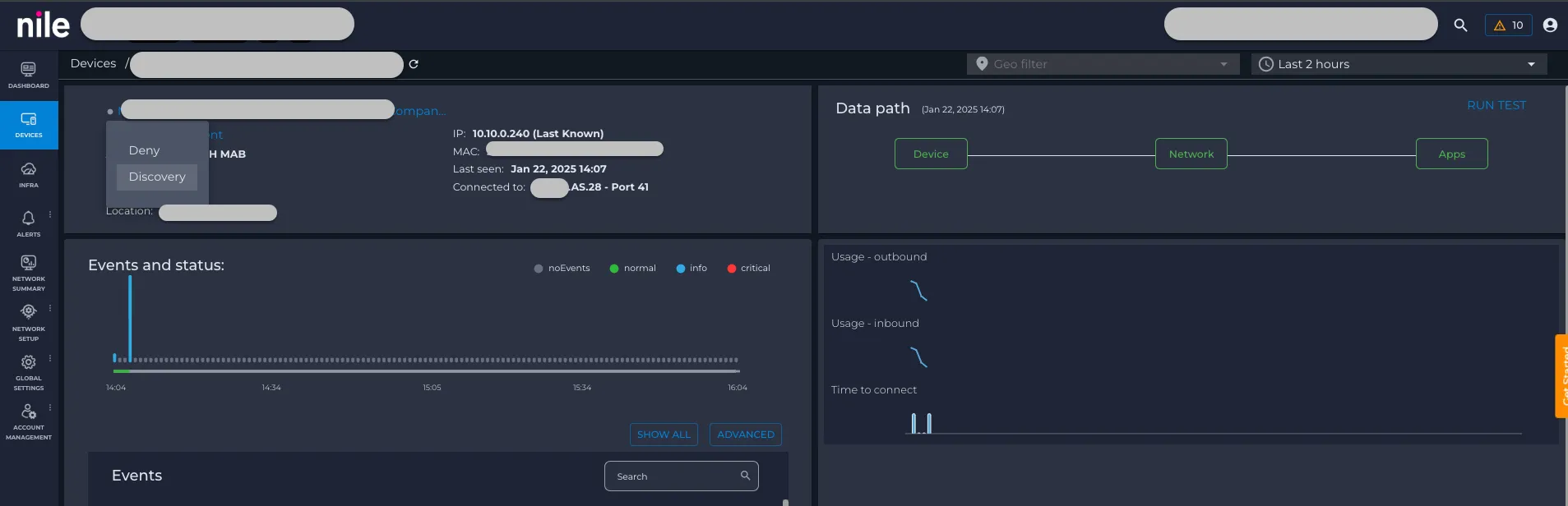Click the ADVANCED button
Viewport: 1568px width, 506px height.
(746, 435)
